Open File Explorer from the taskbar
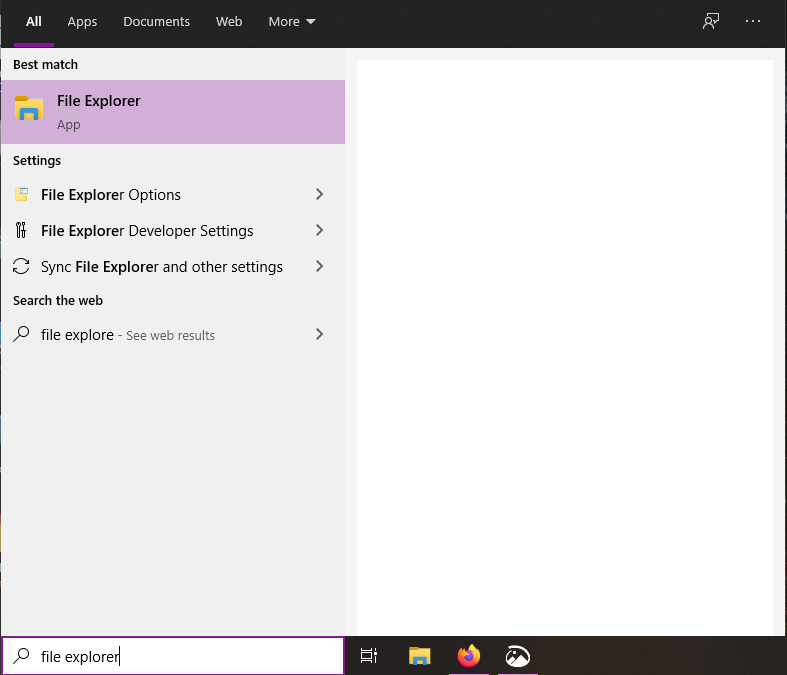Viewport: 787px width, 675px height. 420,656
